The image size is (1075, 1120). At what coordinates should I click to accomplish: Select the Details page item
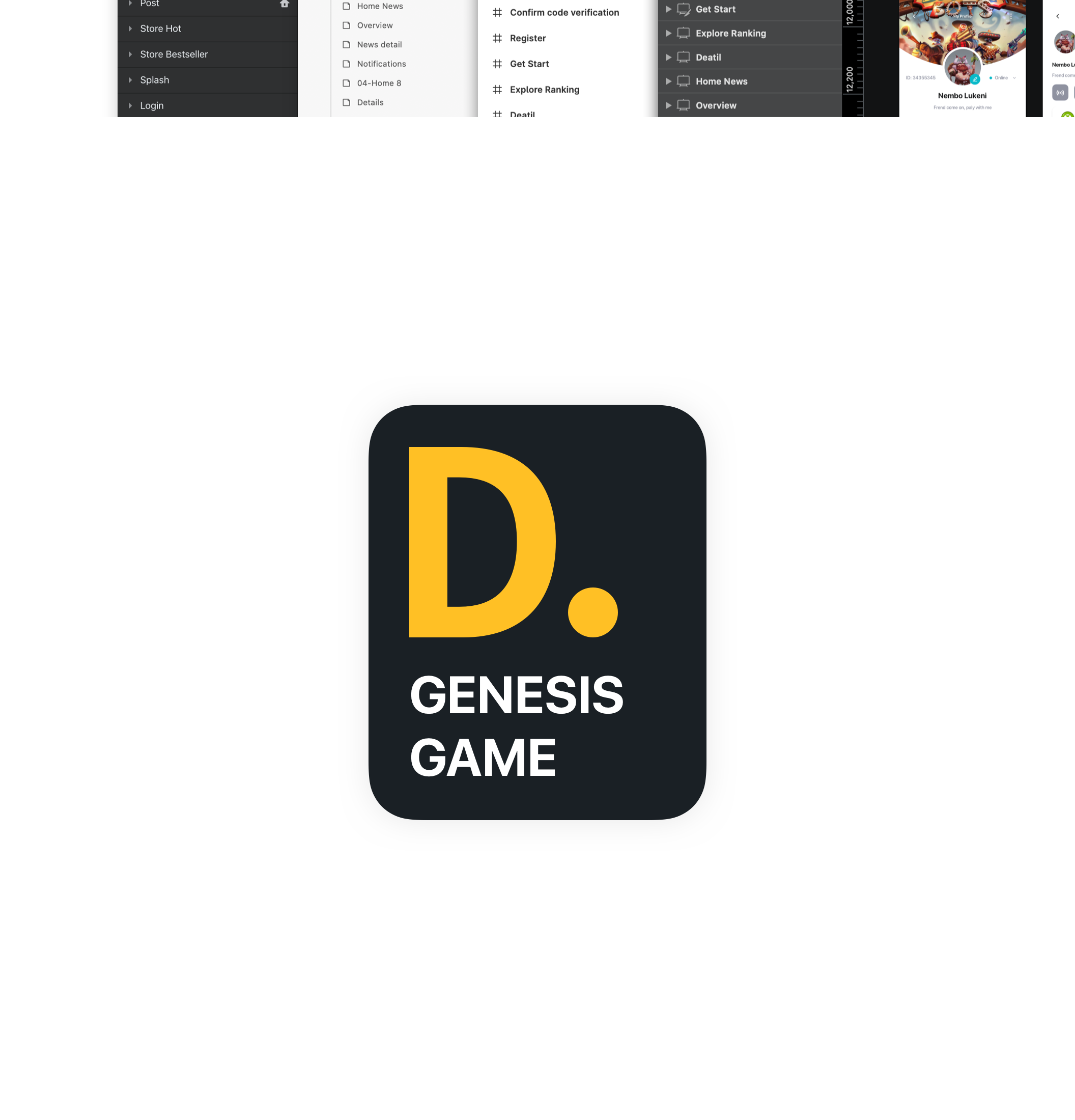click(370, 102)
